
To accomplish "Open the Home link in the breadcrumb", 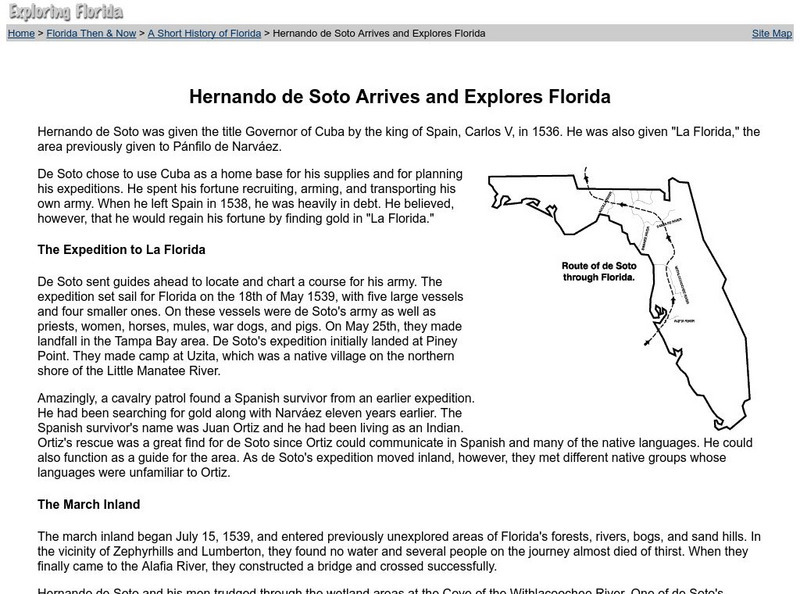I will click(20, 32).
